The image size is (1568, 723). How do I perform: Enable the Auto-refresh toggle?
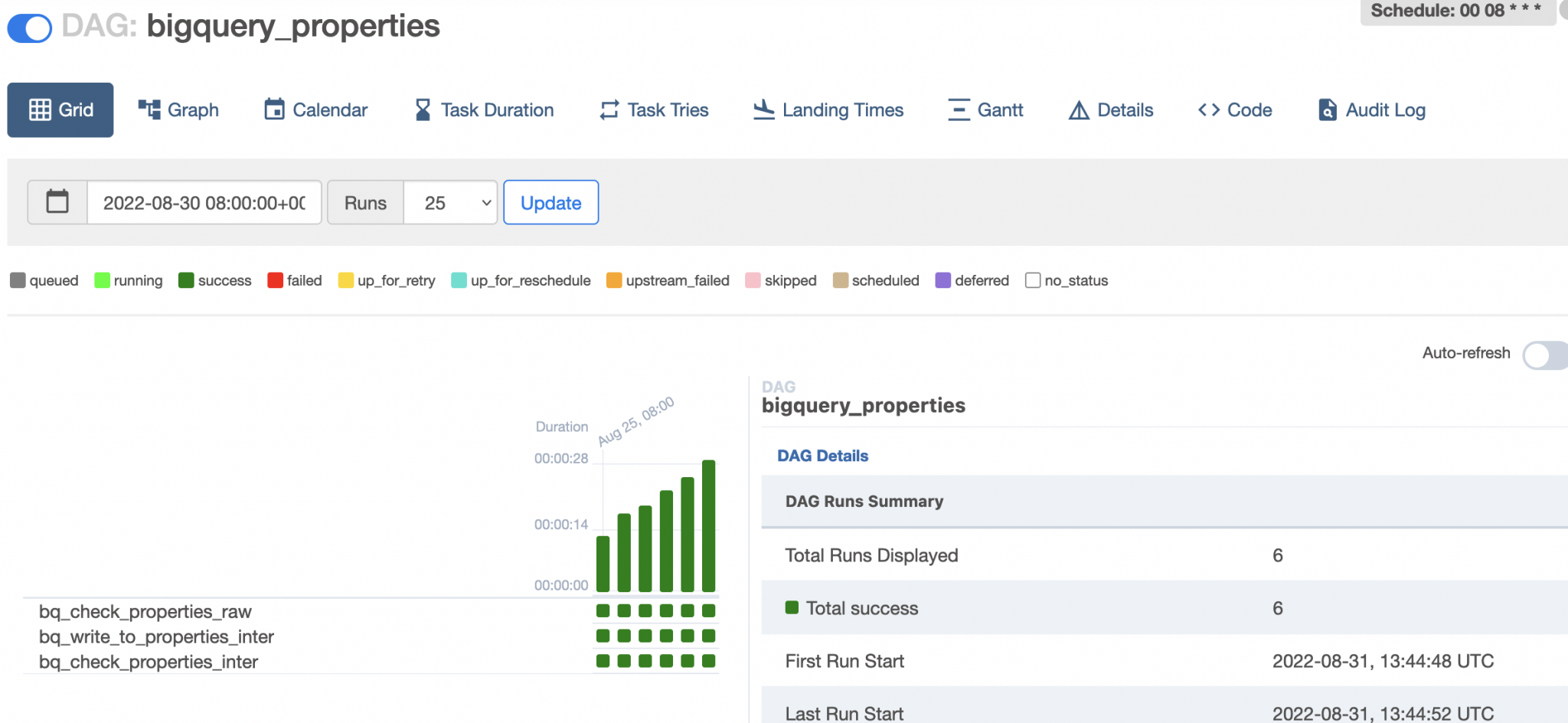[x=1543, y=355]
